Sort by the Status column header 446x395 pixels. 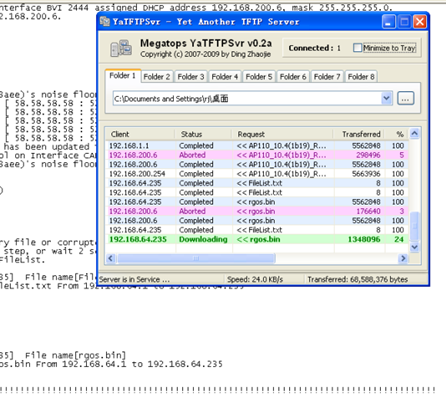coord(203,134)
